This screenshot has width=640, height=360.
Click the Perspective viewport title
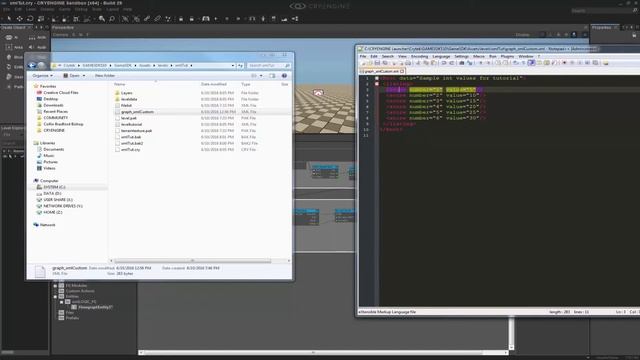pos(63,27)
